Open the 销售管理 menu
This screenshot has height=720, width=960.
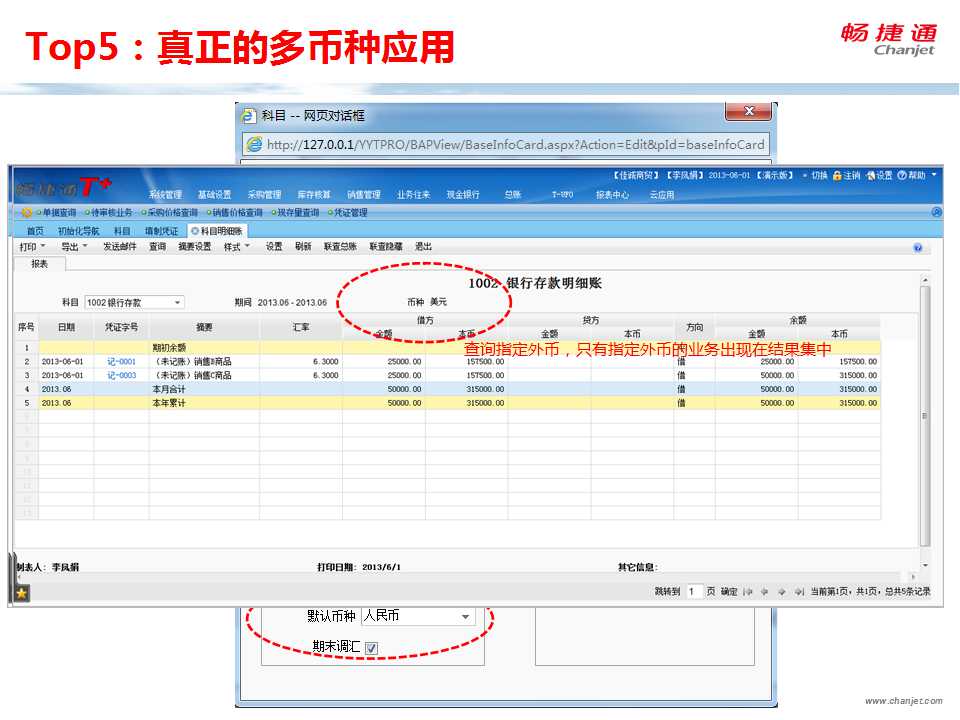pos(364,195)
